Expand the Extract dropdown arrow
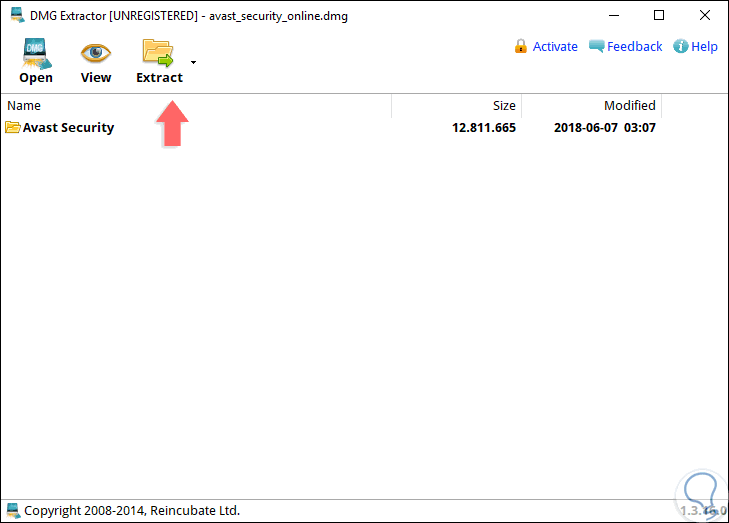The height and width of the screenshot is (523, 729). [193, 62]
